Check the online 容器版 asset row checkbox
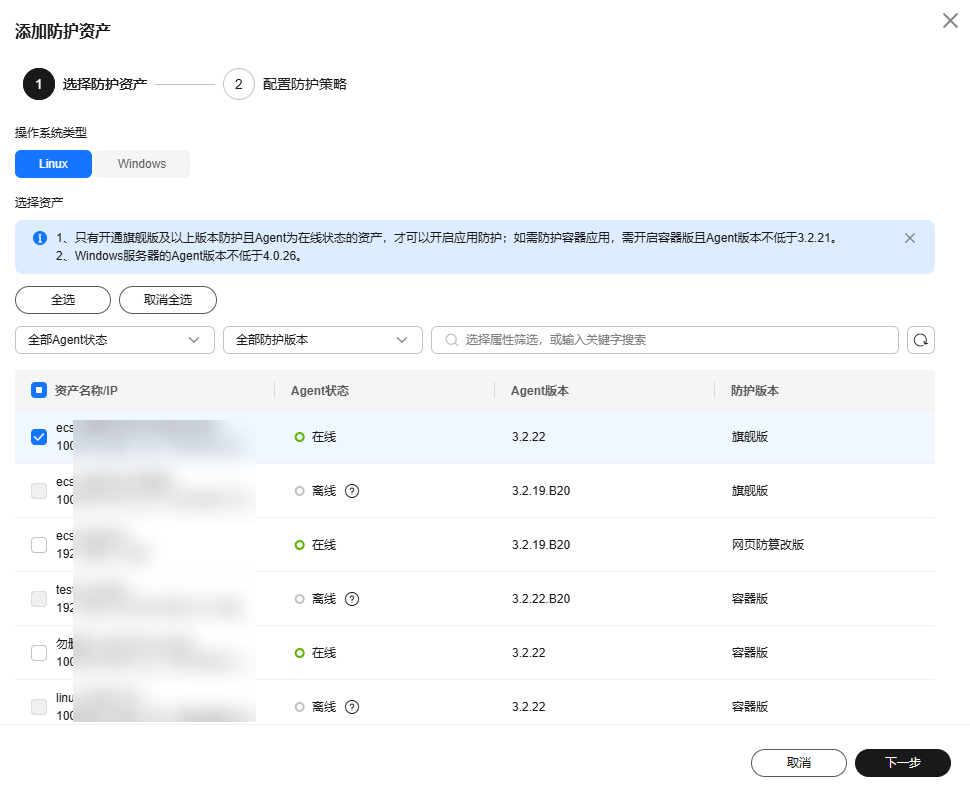The height and width of the screenshot is (789, 970). pos(39,653)
